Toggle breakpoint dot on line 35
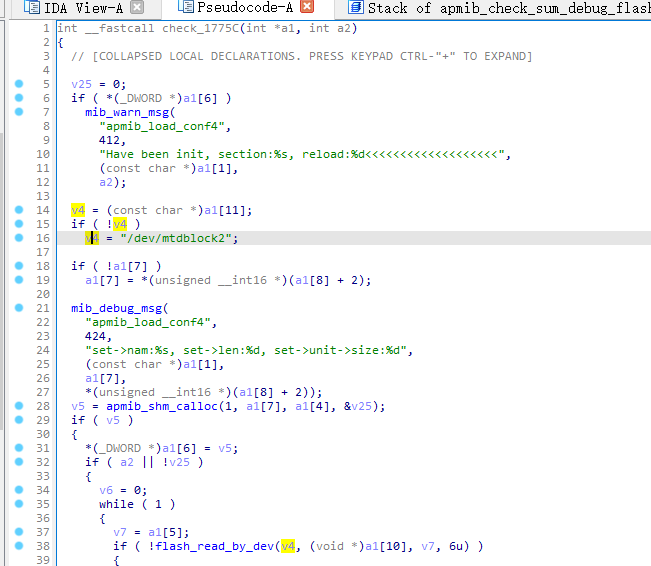Image resolution: width=651 pixels, height=566 pixels. 19,504
